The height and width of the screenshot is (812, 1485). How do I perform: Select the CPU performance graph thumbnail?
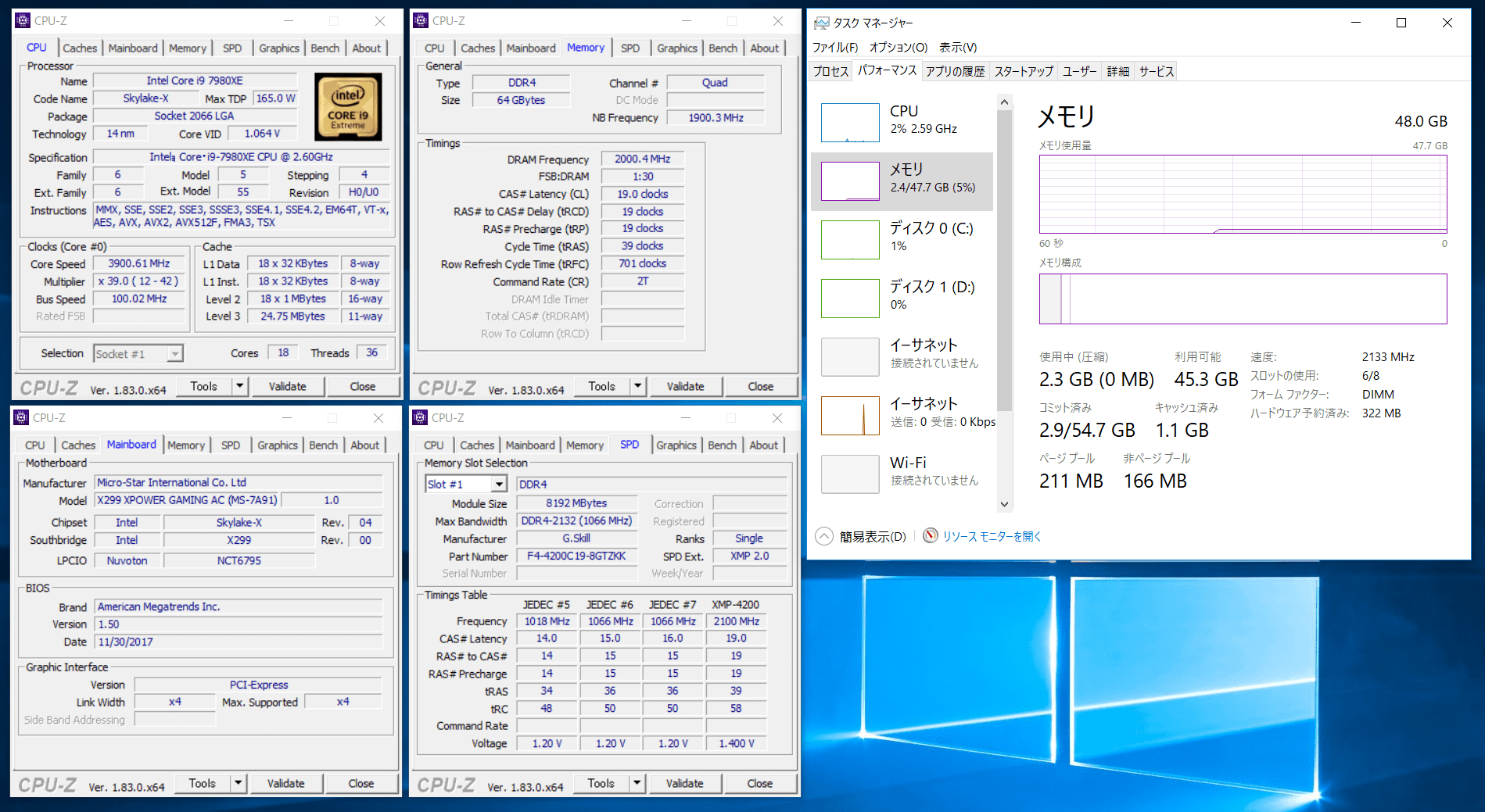pos(850,123)
